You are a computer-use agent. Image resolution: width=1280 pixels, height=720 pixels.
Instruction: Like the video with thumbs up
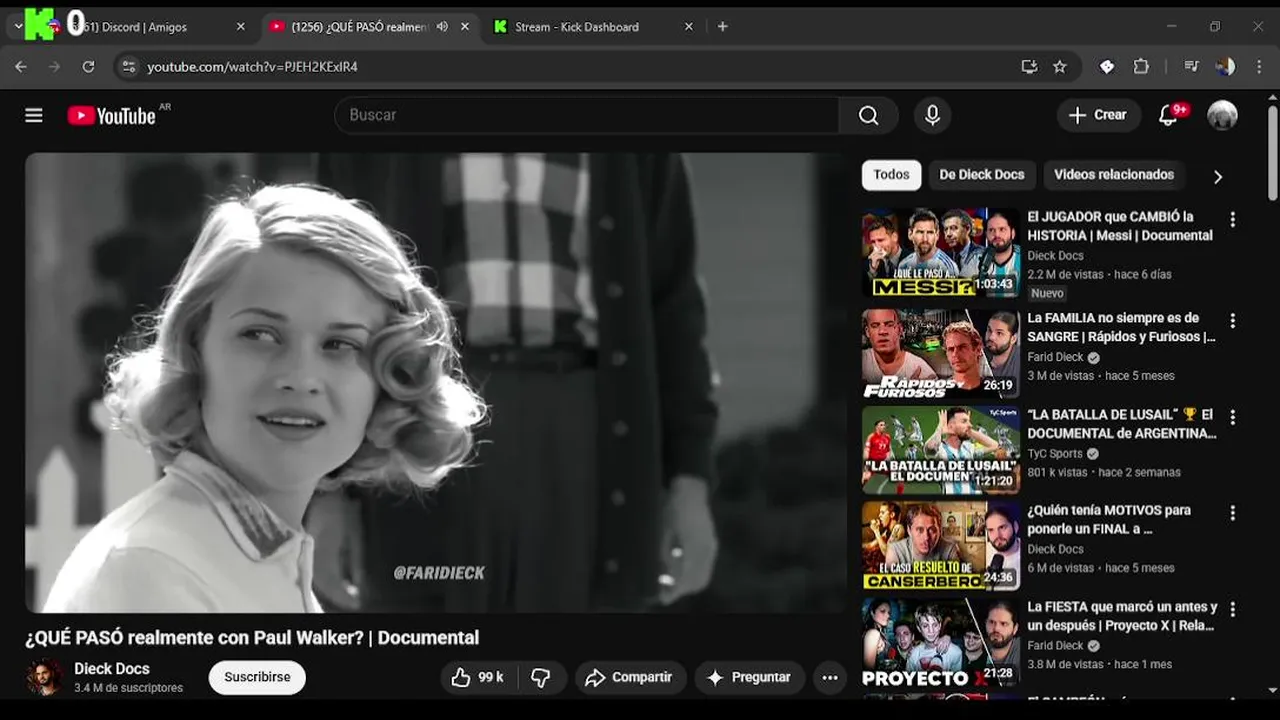(460, 677)
